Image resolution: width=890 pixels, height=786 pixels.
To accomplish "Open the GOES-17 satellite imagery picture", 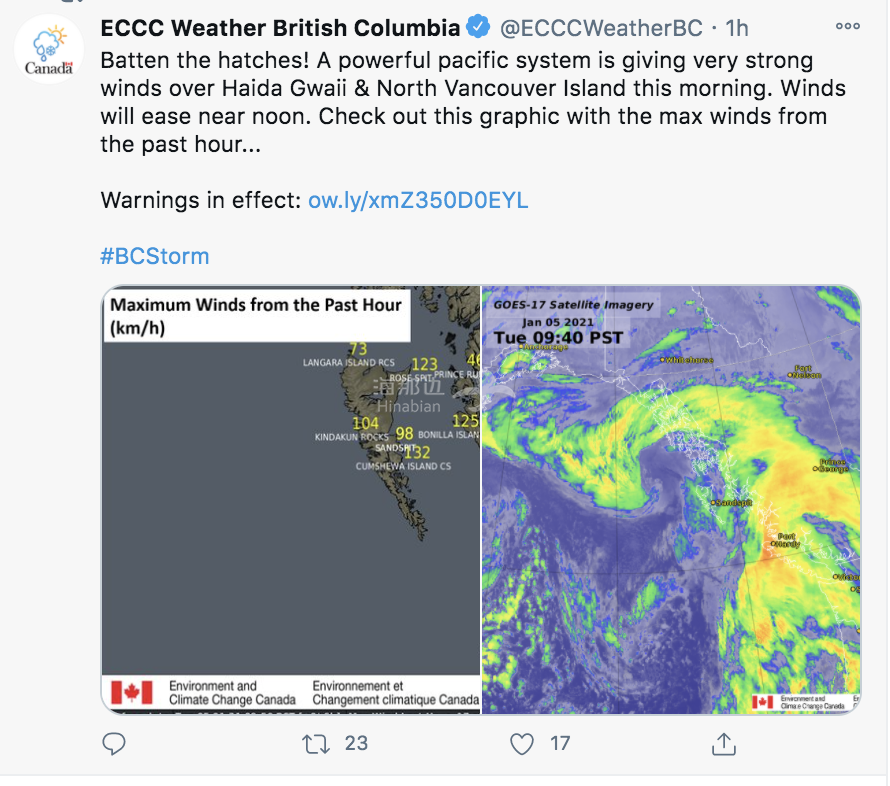I will pos(671,499).
